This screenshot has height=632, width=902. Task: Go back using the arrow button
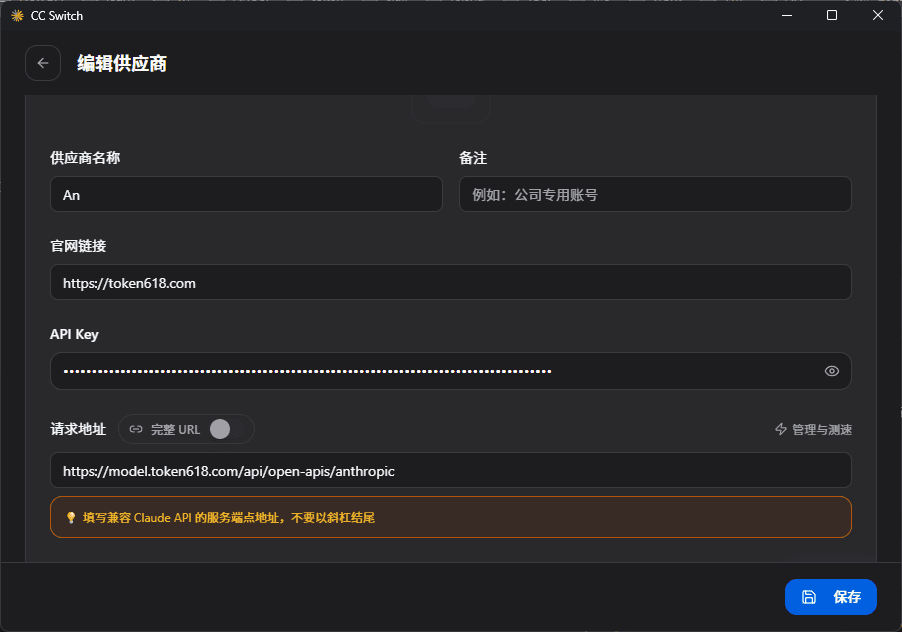point(43,63)
